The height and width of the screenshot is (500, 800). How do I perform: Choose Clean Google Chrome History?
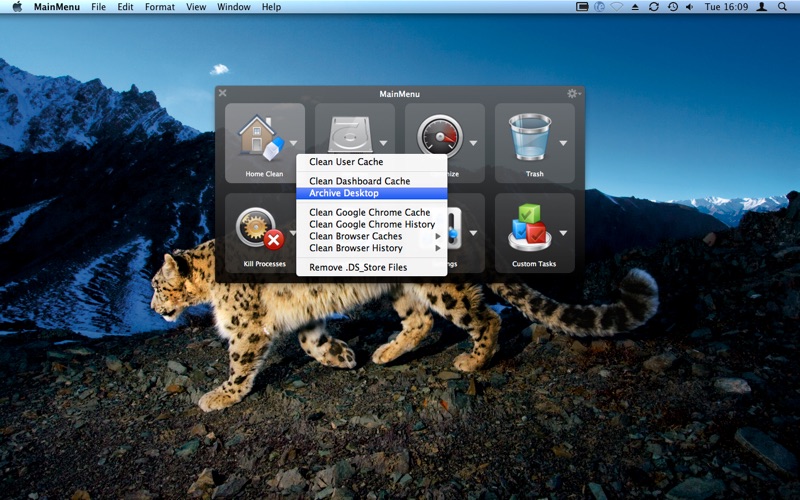pyautogui.click(x=371, y=224)
